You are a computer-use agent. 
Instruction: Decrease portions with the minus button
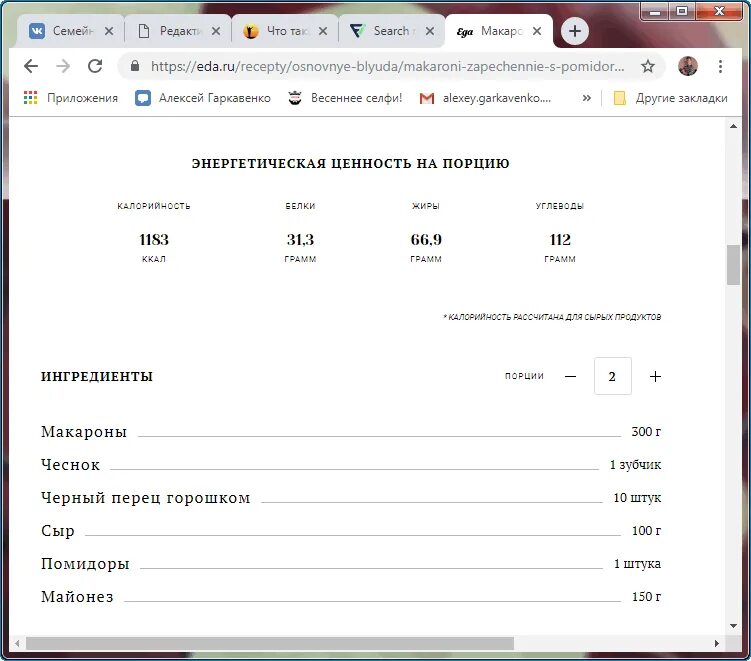point(570,376)
